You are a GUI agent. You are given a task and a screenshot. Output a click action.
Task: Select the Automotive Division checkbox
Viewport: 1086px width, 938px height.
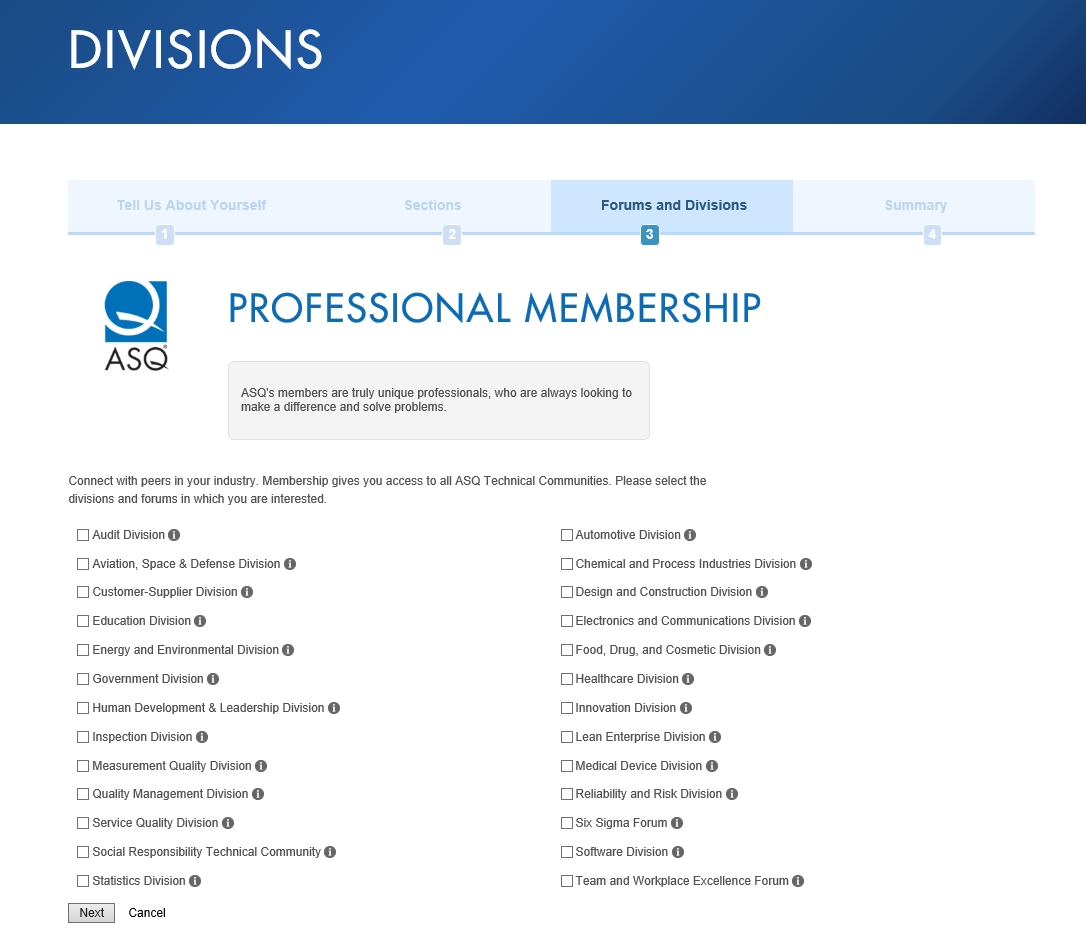tap(567, 535)
